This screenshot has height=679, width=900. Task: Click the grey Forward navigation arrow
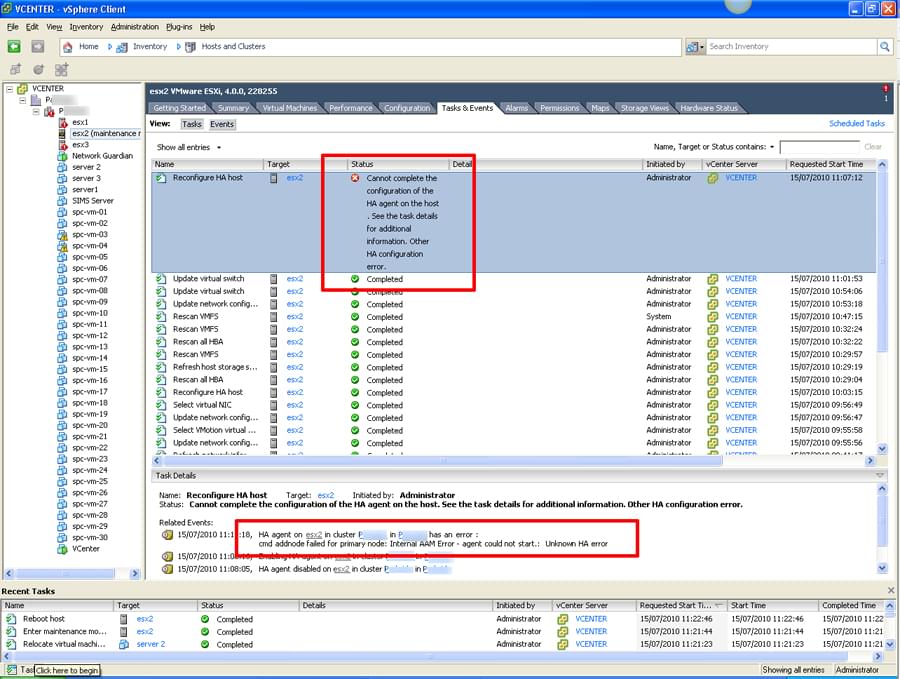(x=38, y=47)
